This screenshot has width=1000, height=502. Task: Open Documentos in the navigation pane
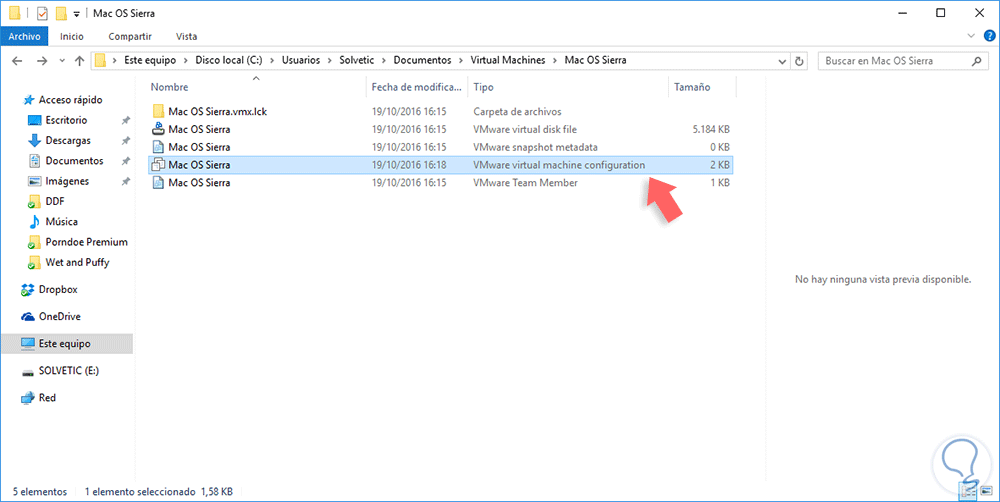pyautogui.click(x=74, y=161)
